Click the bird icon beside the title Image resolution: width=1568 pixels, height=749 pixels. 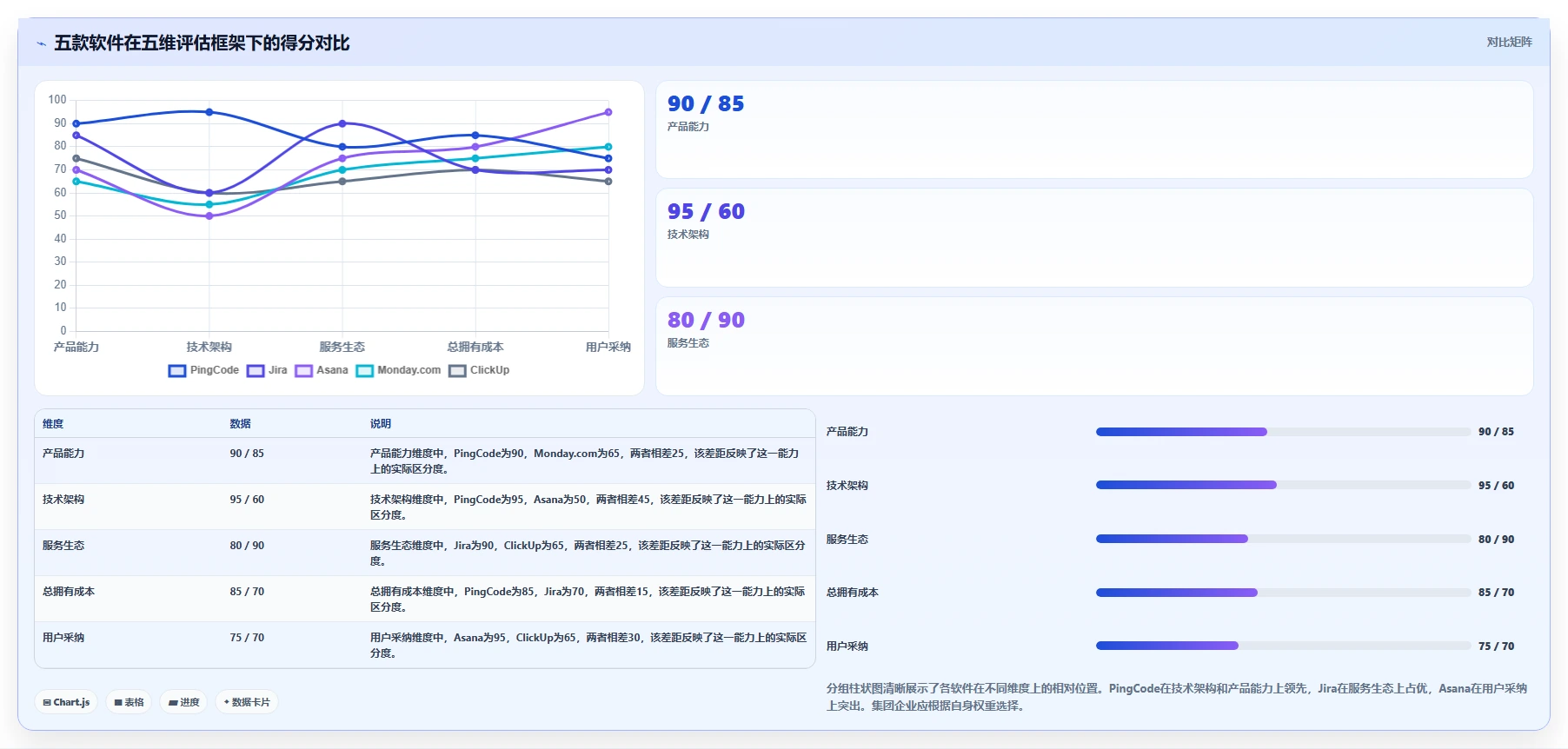point(41,43)
